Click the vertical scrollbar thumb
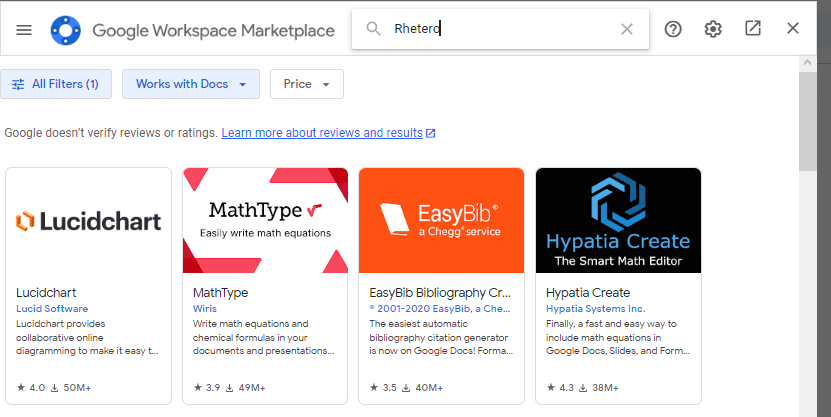831x417 pixels. (807, 122)
